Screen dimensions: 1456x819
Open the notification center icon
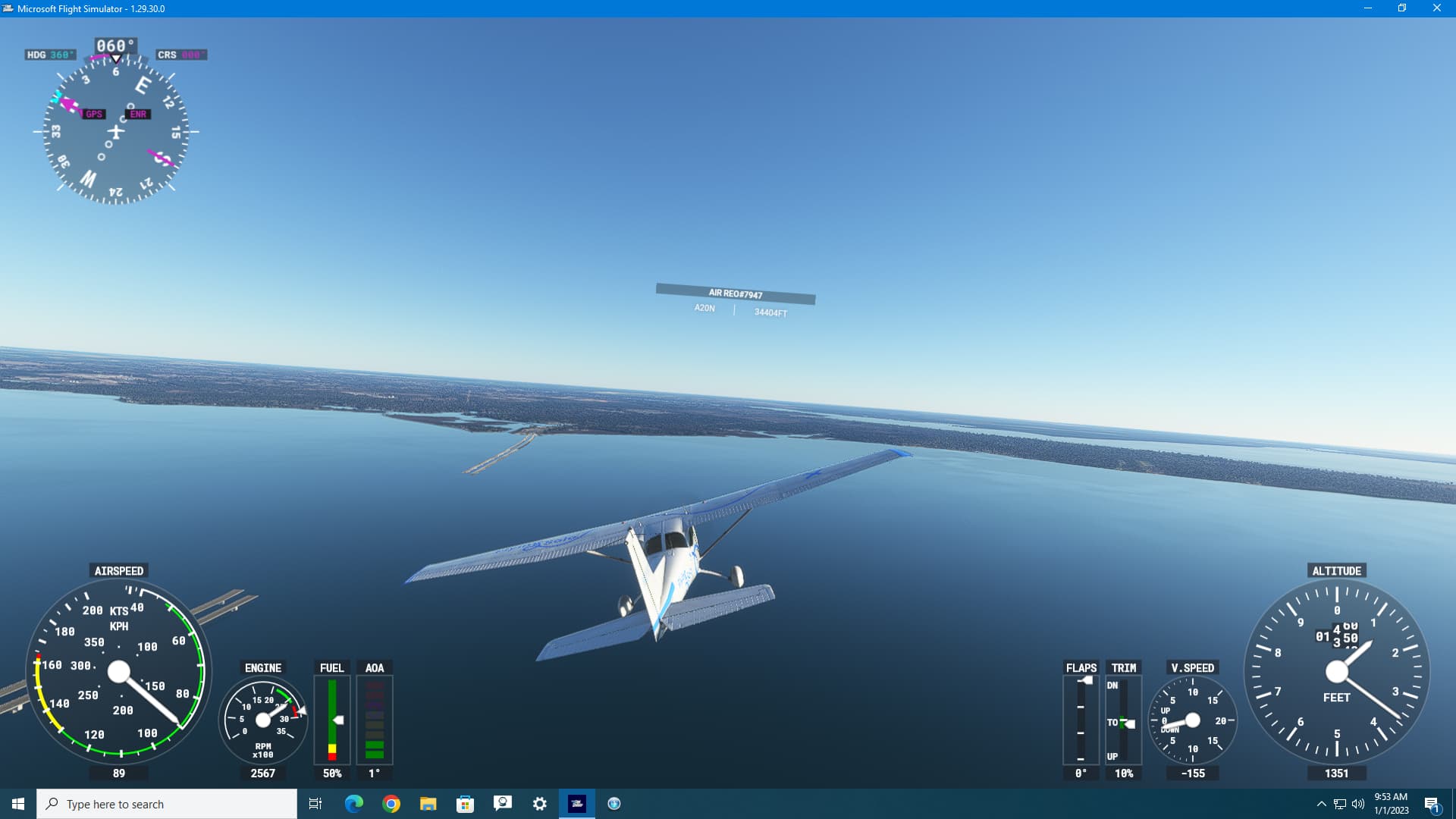(1432, 804)
